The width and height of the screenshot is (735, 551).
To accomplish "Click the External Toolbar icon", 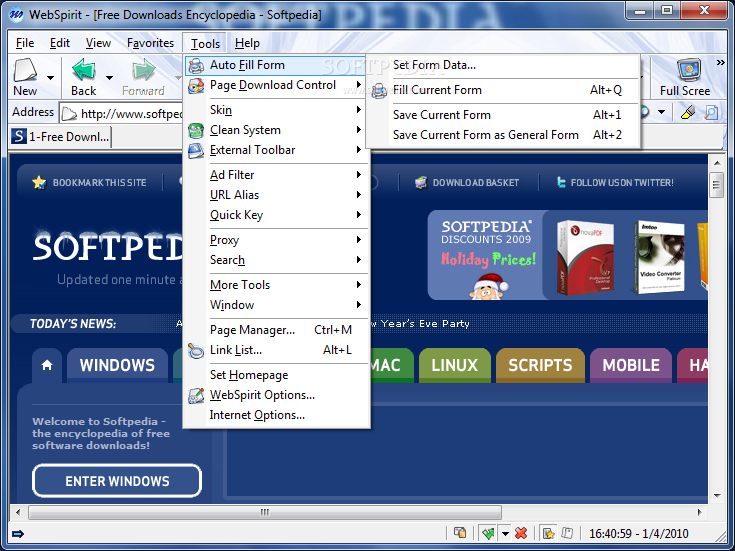I will click(196, 151).
